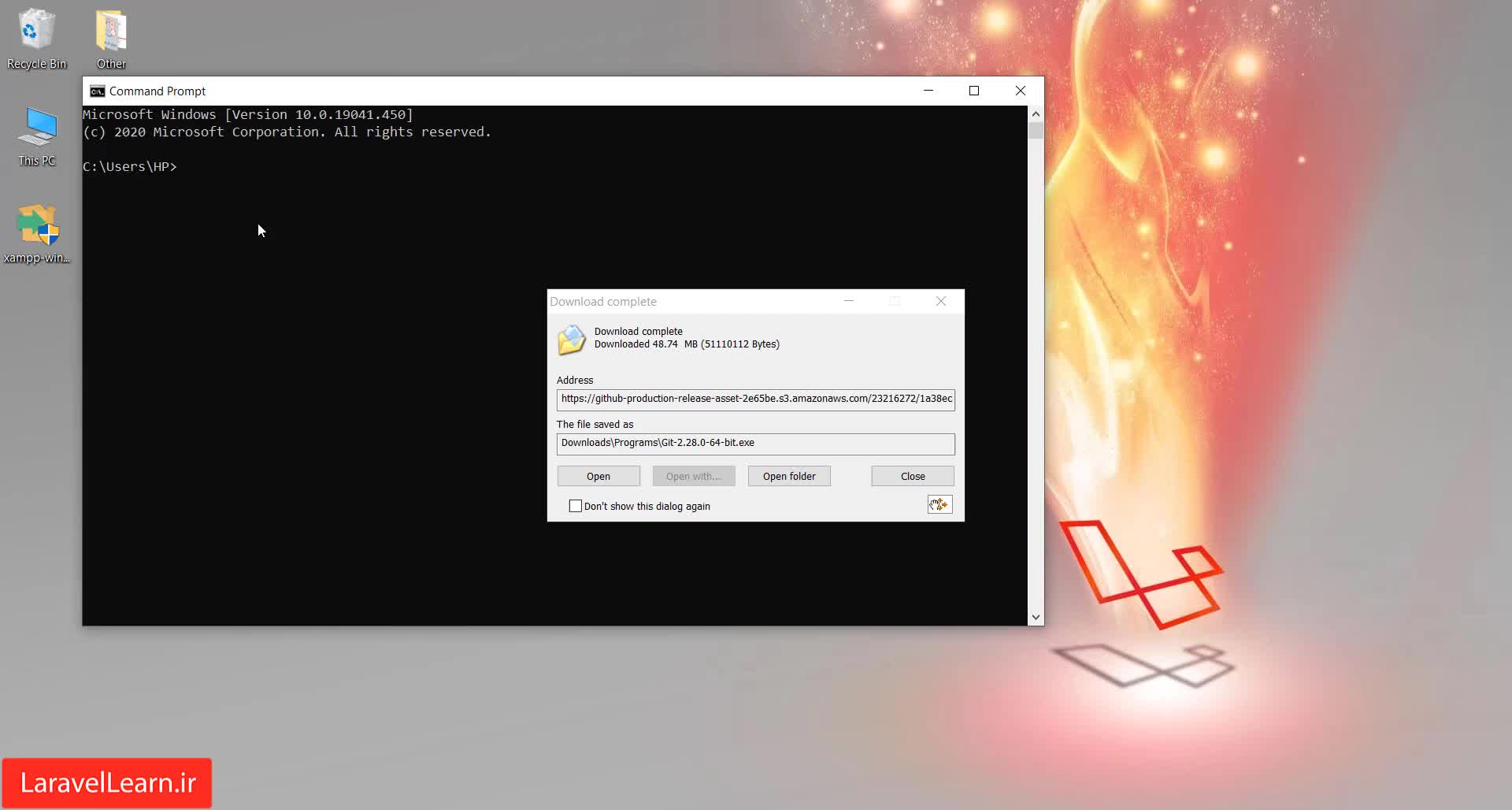
Task: Click the download complete folder icon
Action: click(x=572, y=340)
